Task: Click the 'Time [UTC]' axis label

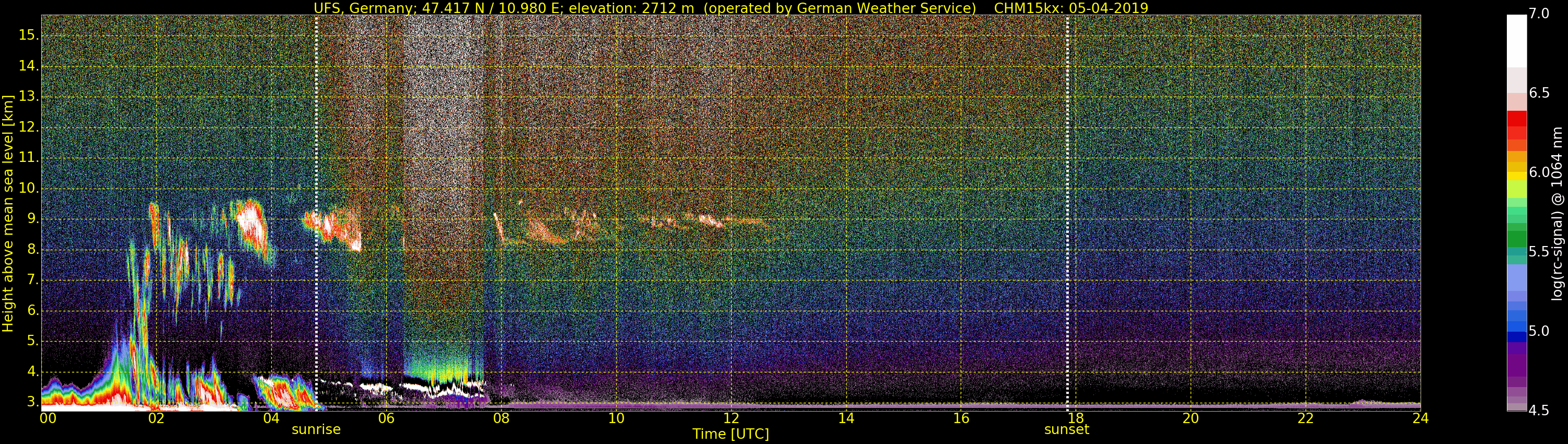Action: tap(731, 434)
